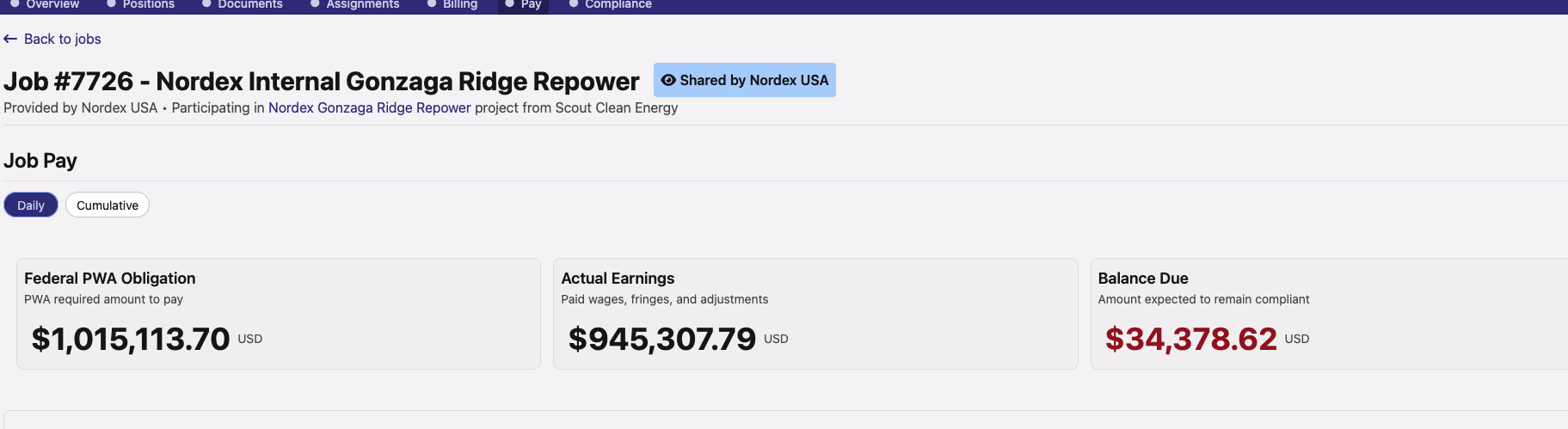Go to the Assignments tab
Viewport: 1568px width, 429px height.
[354, 4]
